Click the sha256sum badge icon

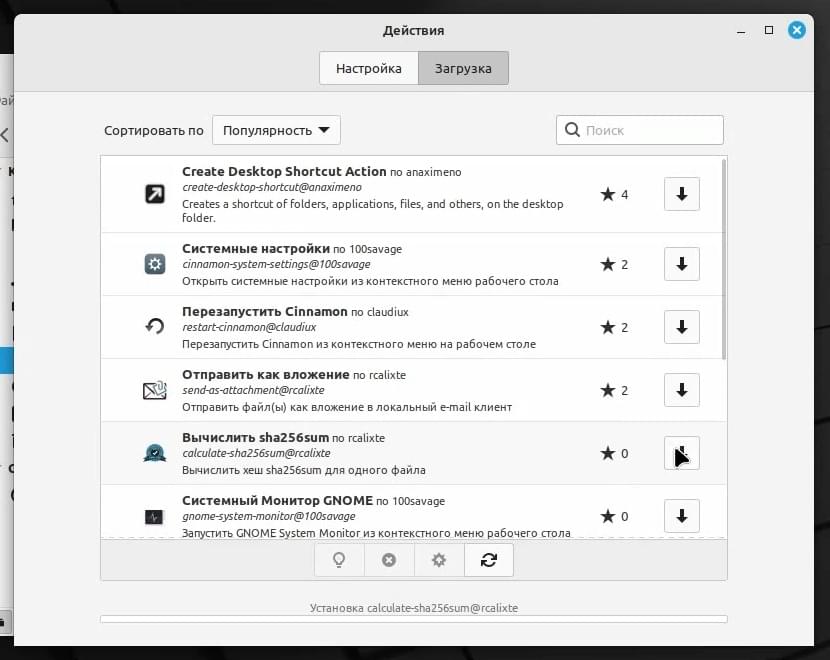(x=155, y=453)
